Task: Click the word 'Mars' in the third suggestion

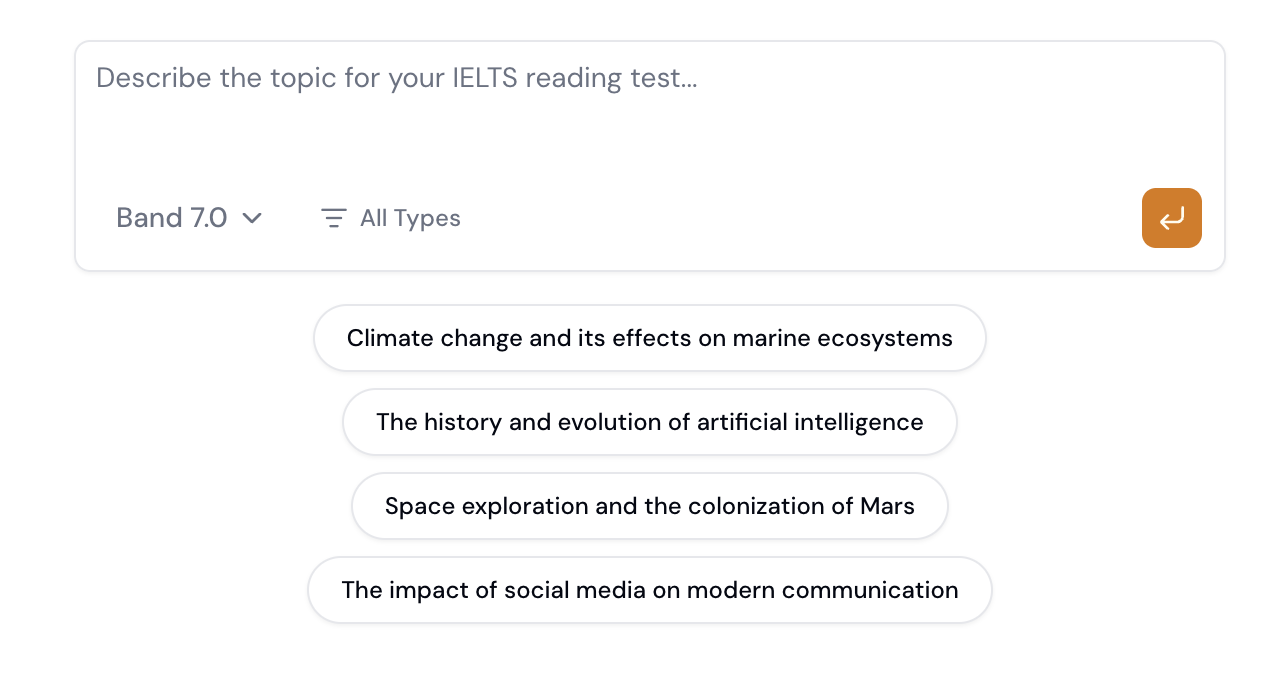Action: [x=887, y=506]
